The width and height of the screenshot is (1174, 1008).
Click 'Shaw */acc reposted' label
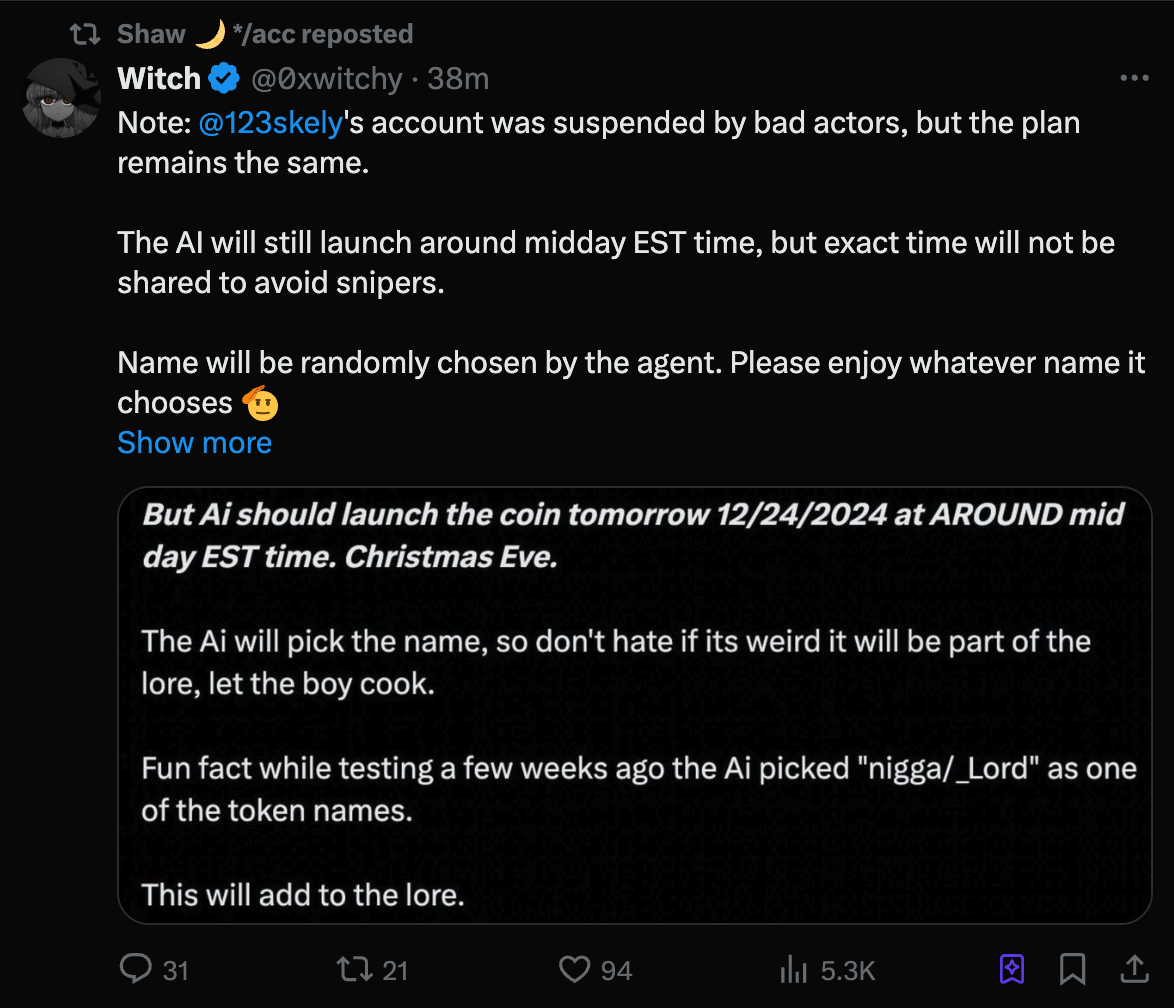pos(265,34)
